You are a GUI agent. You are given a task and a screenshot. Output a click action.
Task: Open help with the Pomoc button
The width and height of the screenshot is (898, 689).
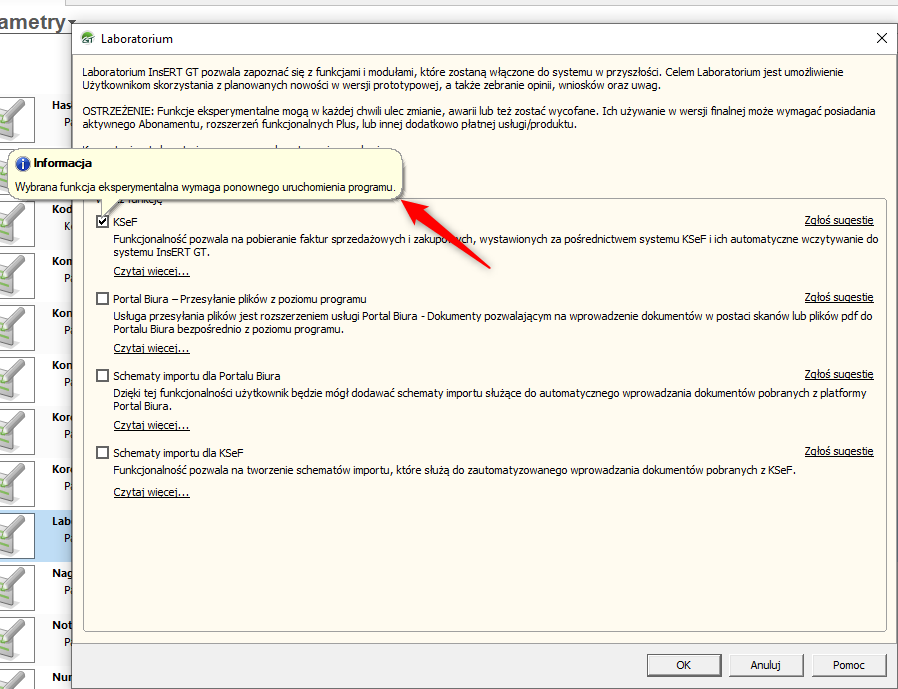pos(849,665)
